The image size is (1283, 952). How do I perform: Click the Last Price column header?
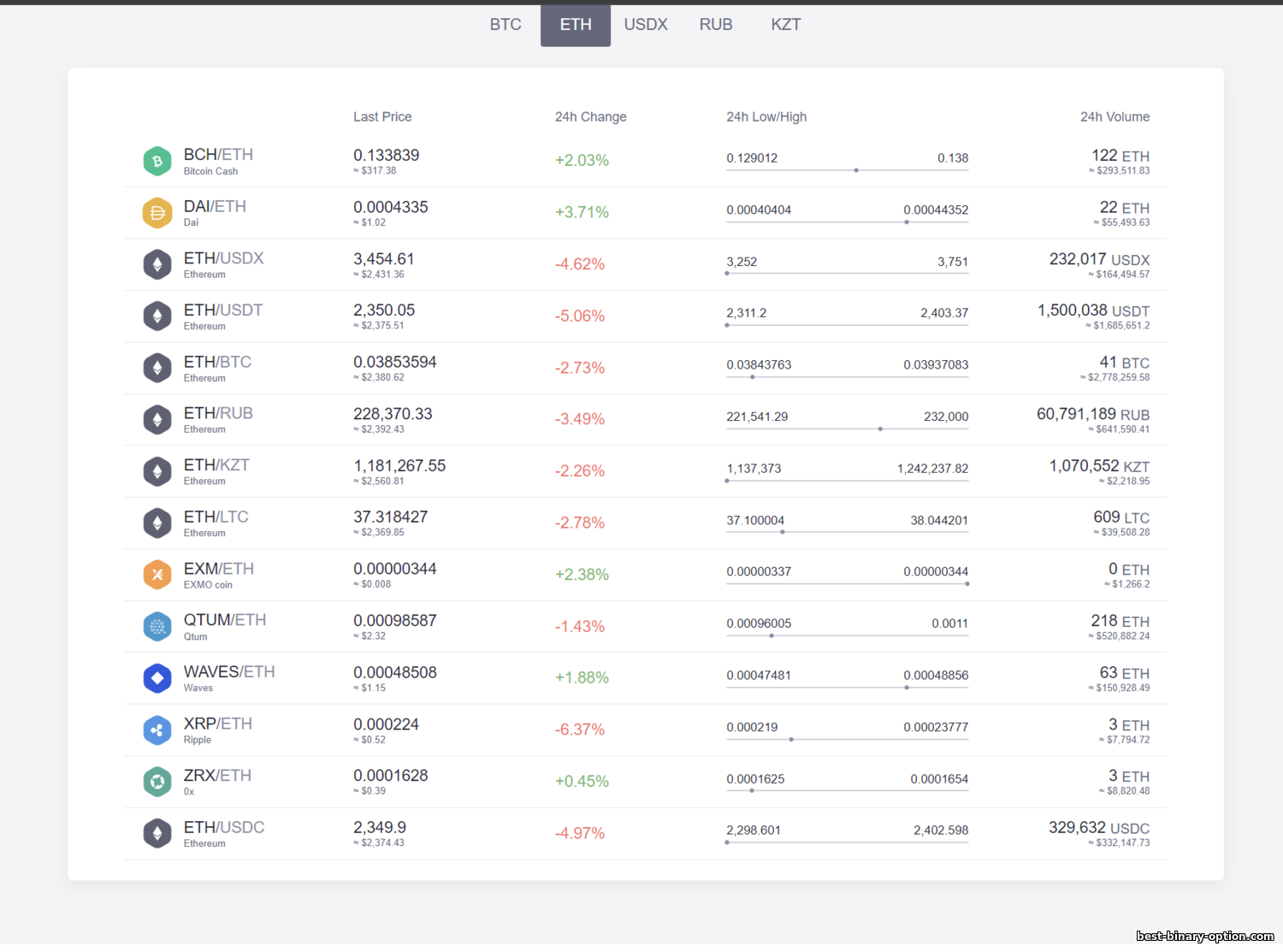(382, 117)
